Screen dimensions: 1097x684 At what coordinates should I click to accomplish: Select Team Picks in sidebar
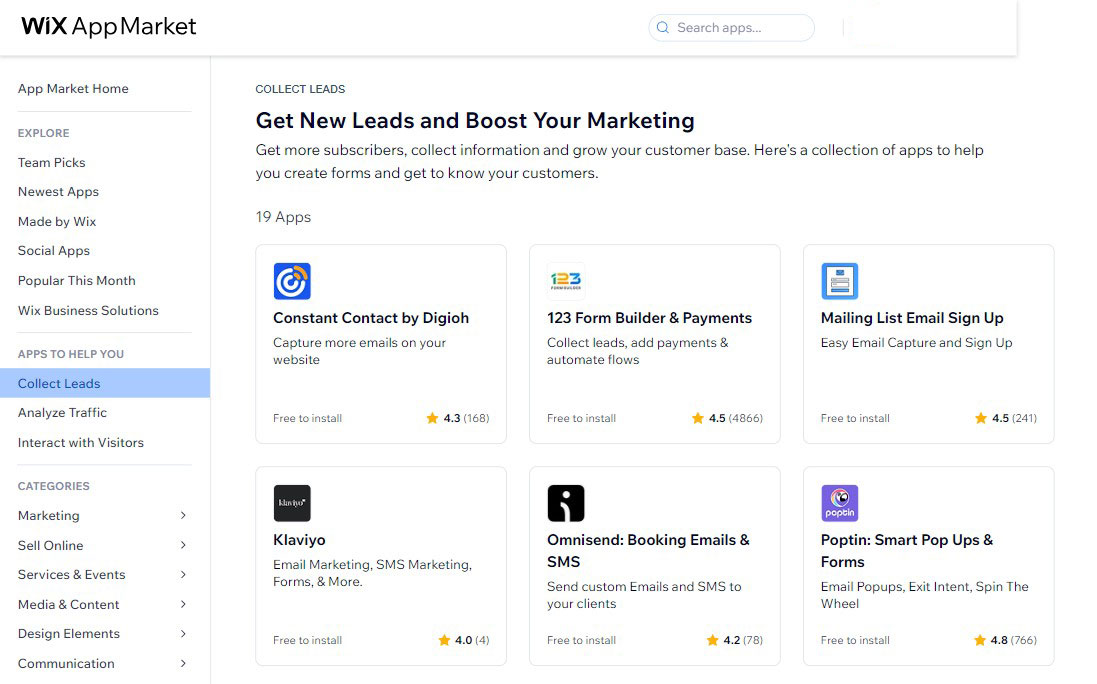(52, 163)
